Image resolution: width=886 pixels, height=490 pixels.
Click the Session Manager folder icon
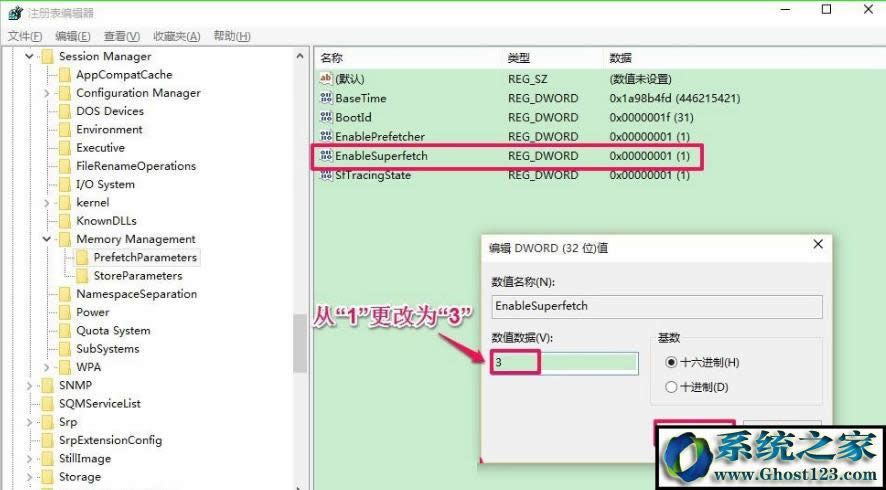click(47, 57)
